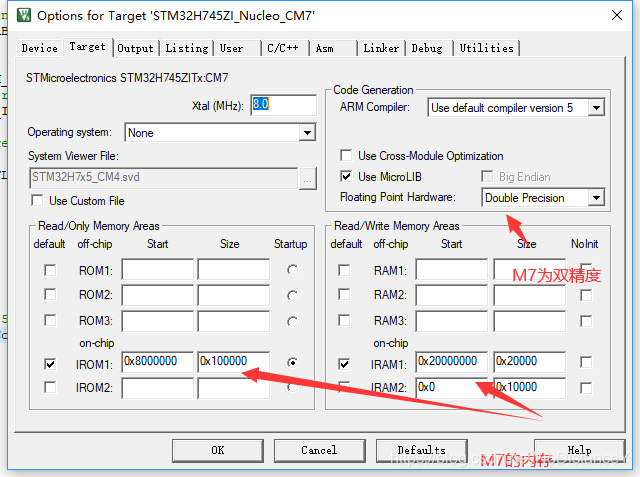This screenshot has height=477, width=640.
Task: Click the browse button beside System Viewer File
Action: 308,178
